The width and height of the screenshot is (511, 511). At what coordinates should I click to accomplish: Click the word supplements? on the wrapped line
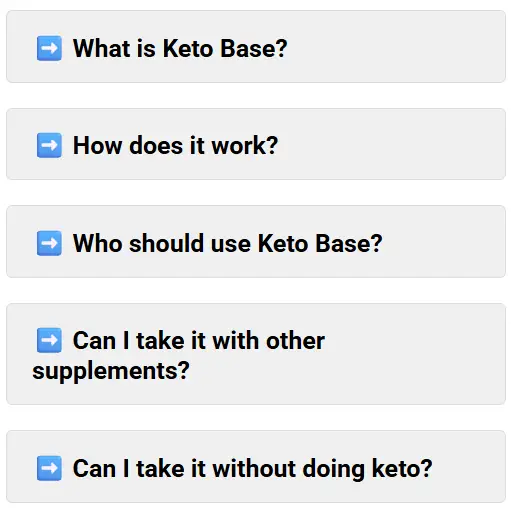[111, 372]
